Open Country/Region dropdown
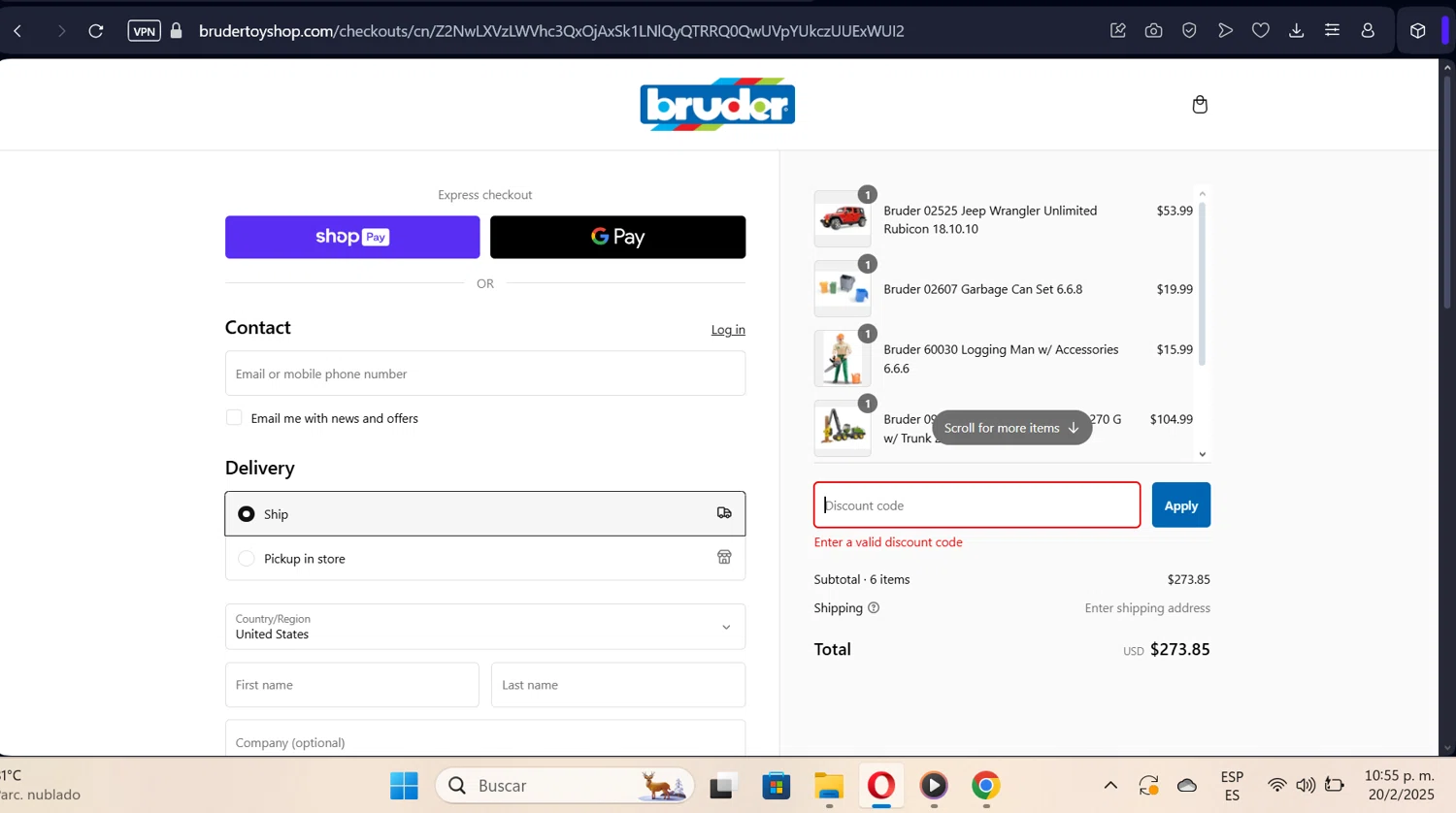The height and width of the screenshot is (813, 1456). tap(485, 627)
